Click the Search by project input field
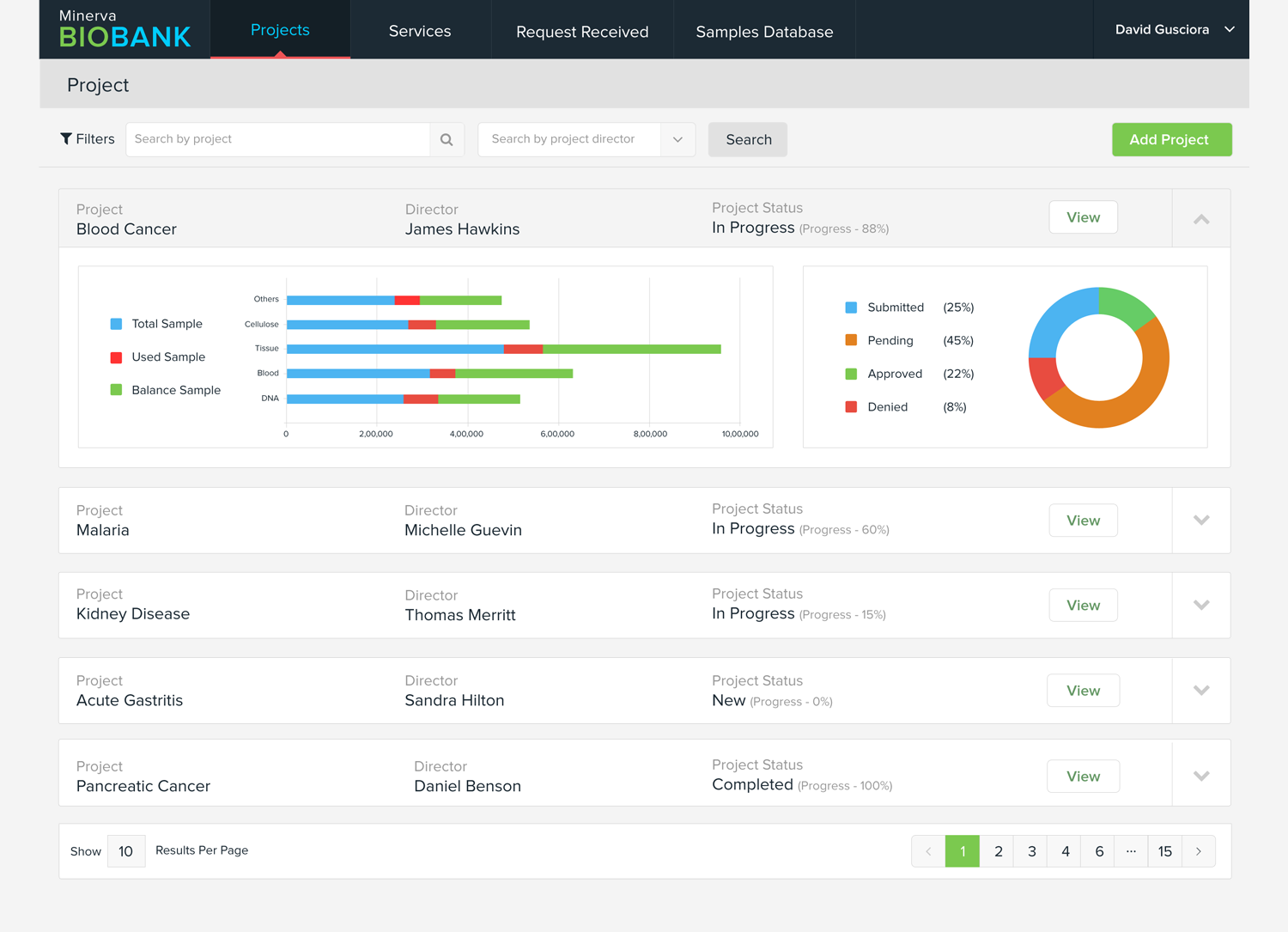Image resolution: width=1288 pixels, height=932 pixels. point(278,140)
